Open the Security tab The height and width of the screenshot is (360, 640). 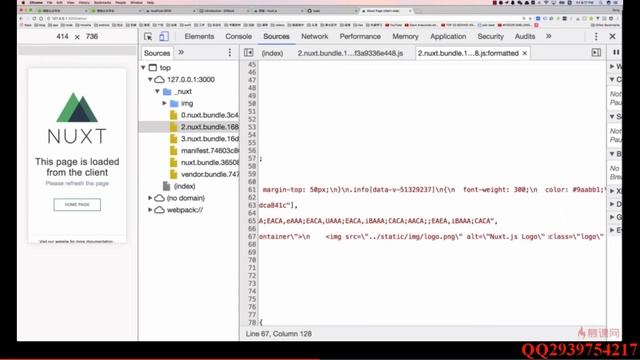[x=490, y=36]
